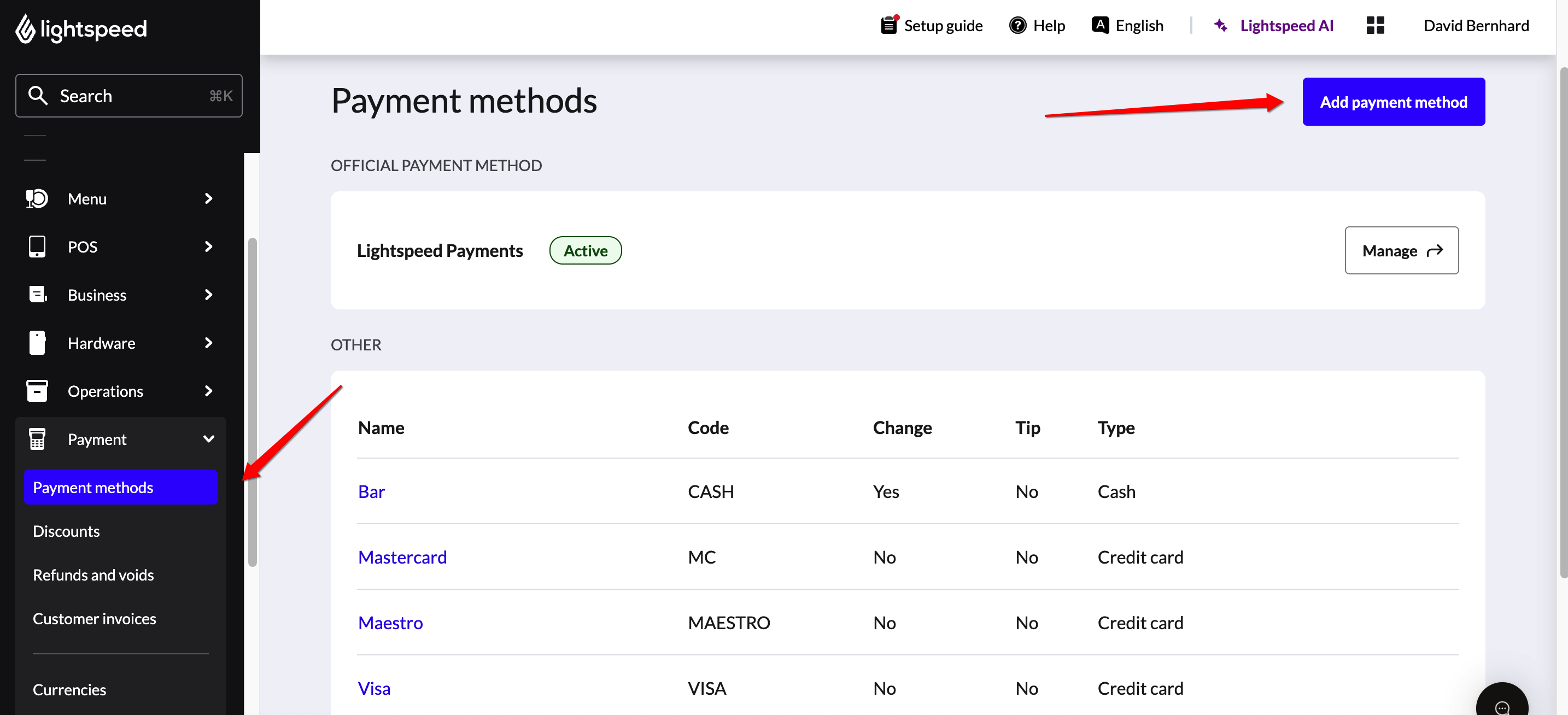Click the Hardware device icon
The width and height of the screenshot is (1568, 715).
(37, 343)
